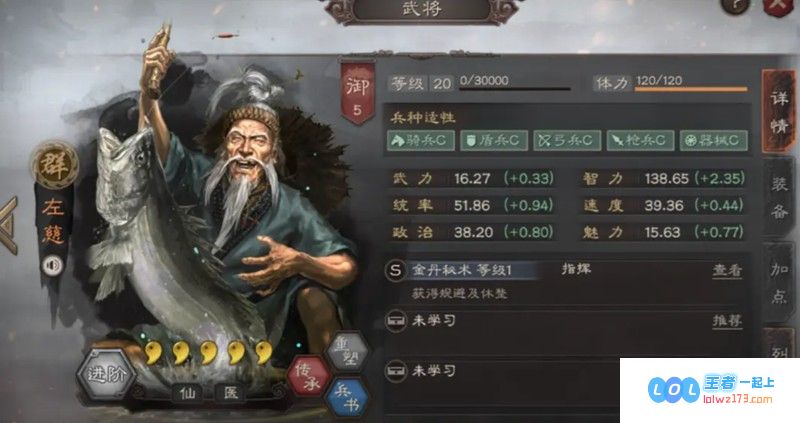Switch to the 详情 side tab
Image resolution: width=800 pixels, height=423 pixels.
(x=779, y=111)
